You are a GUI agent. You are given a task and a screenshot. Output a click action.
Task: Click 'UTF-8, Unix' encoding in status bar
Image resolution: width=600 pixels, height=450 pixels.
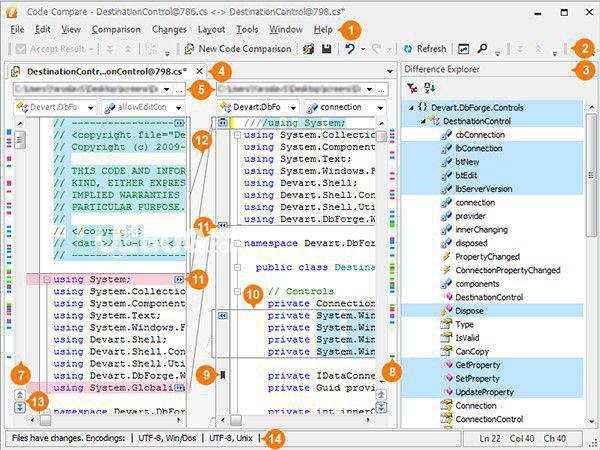point(231,438)
